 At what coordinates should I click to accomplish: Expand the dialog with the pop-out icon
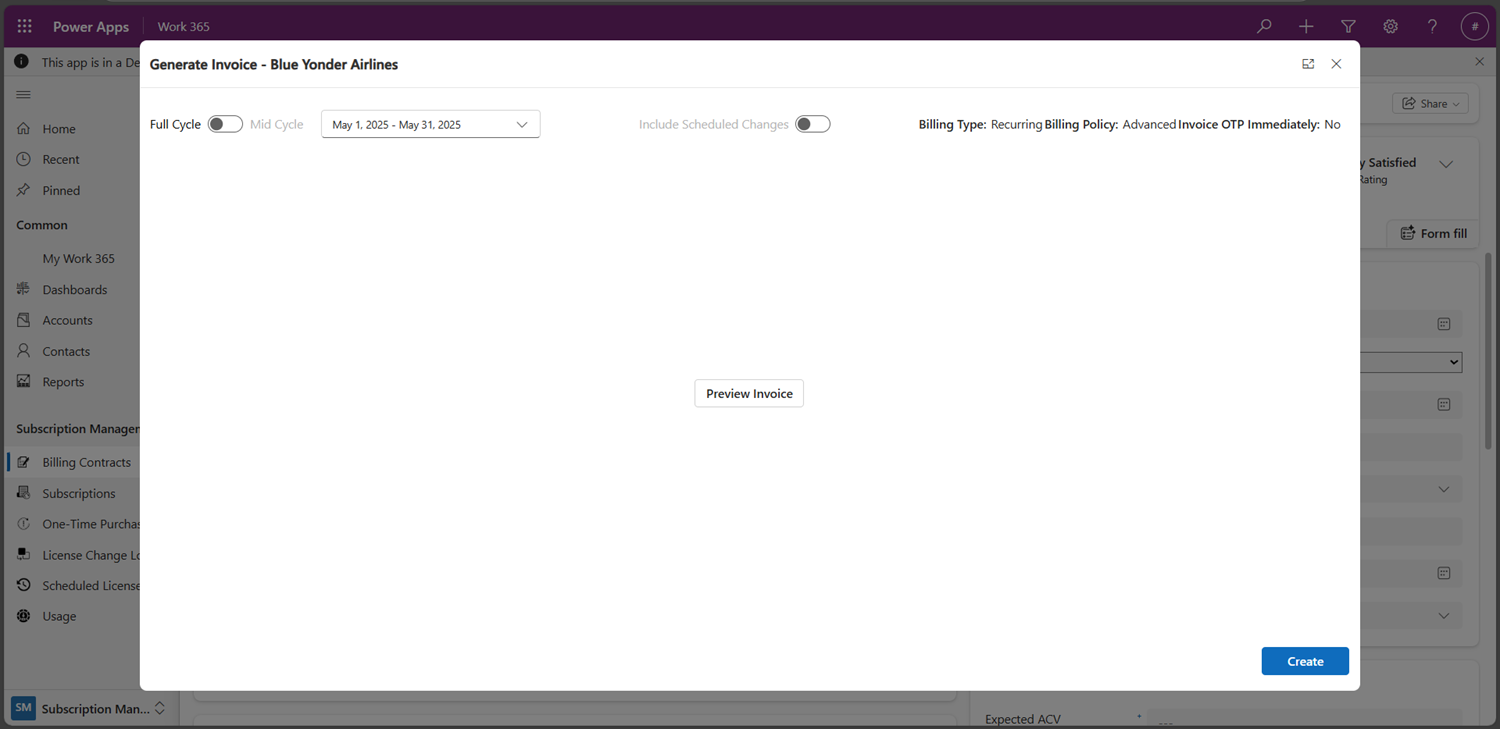point(1308,64)
